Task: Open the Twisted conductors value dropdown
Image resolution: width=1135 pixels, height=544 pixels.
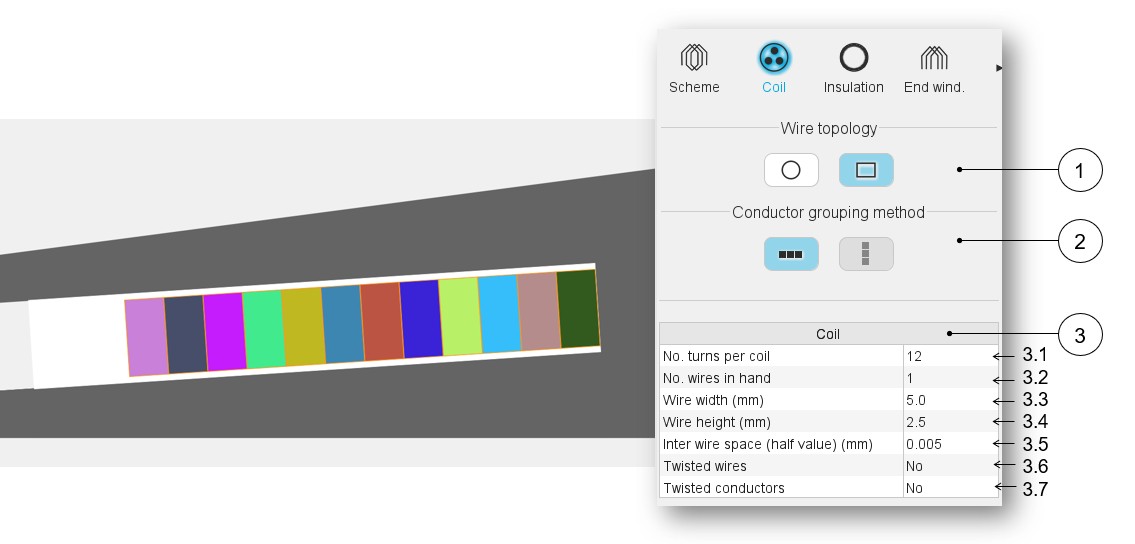Action: click(x=949, y=488)
